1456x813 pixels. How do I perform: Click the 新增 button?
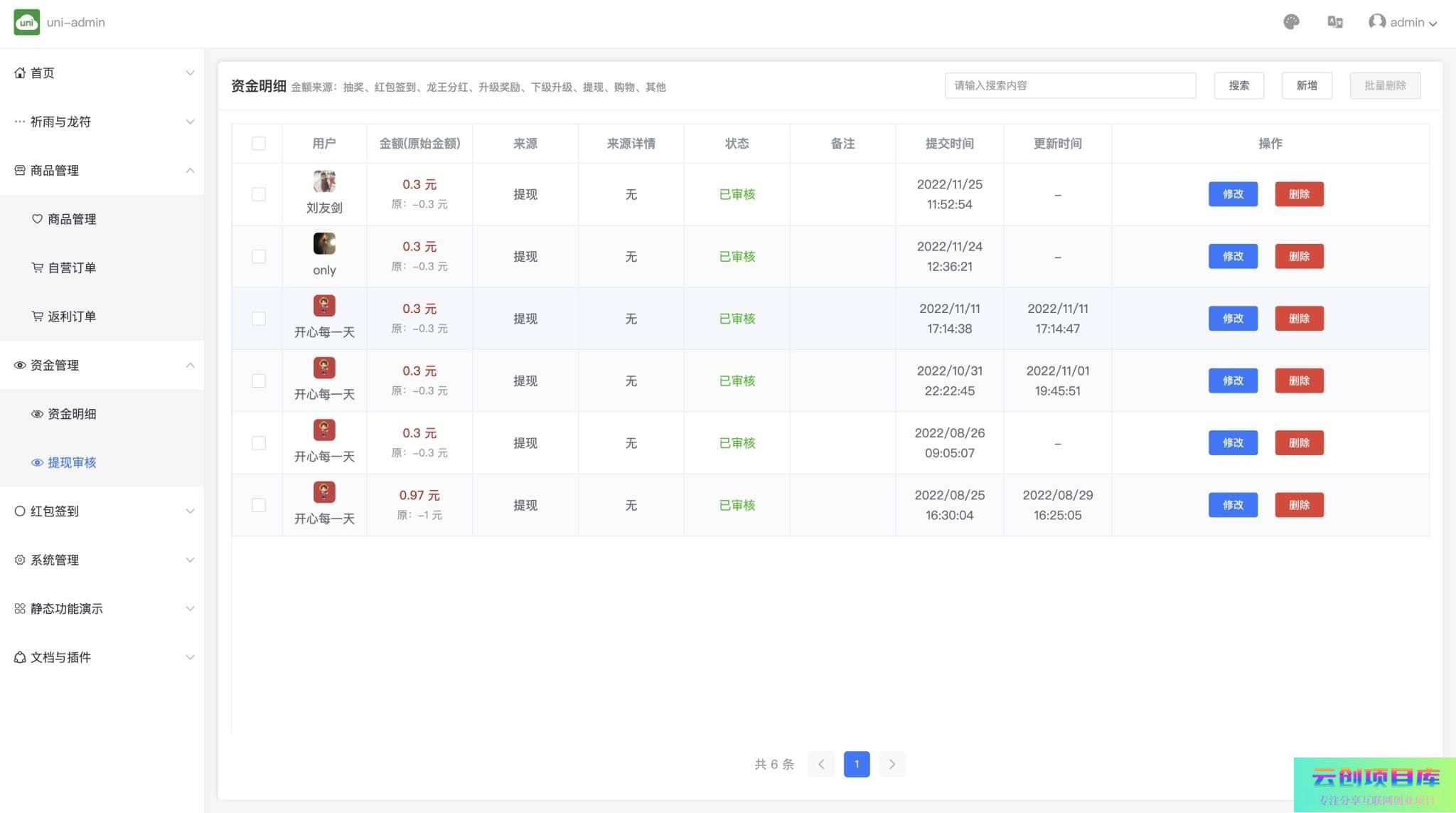(1306, 85)
